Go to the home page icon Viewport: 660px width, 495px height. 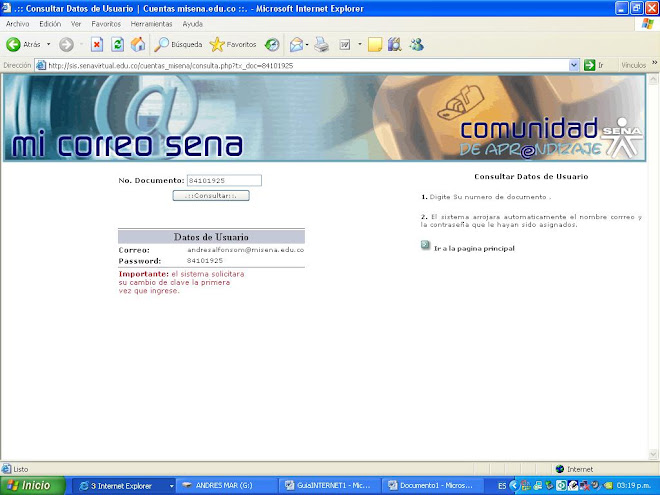point(138,44)
